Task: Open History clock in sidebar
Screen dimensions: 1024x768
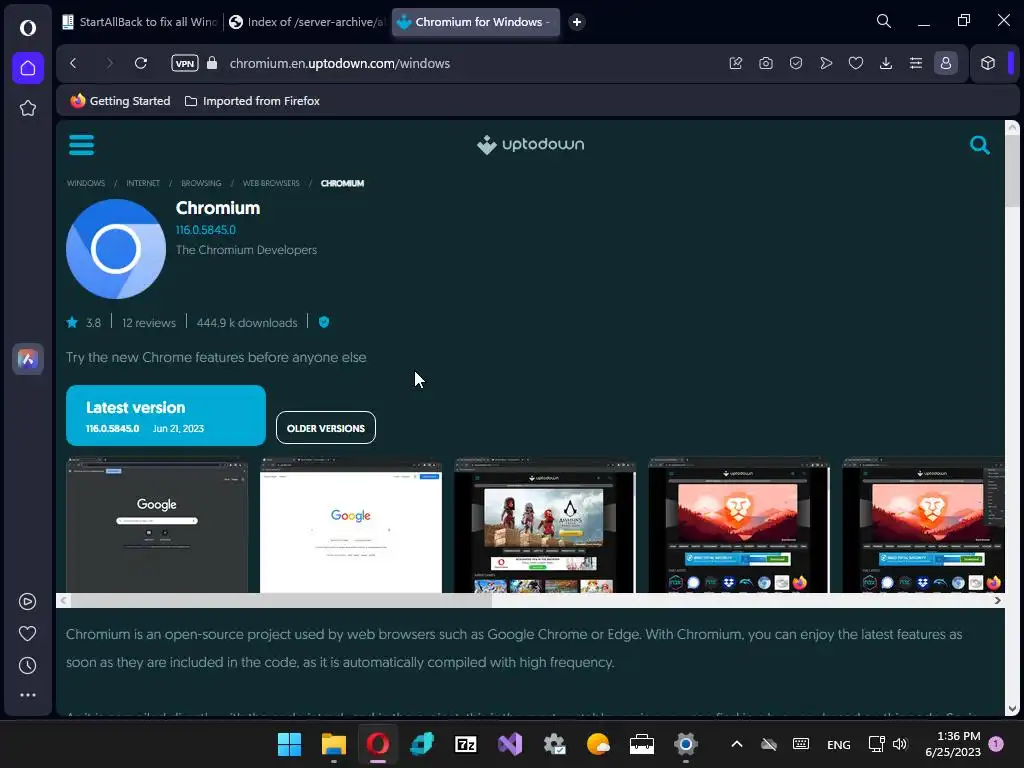Action: [27, 665]
